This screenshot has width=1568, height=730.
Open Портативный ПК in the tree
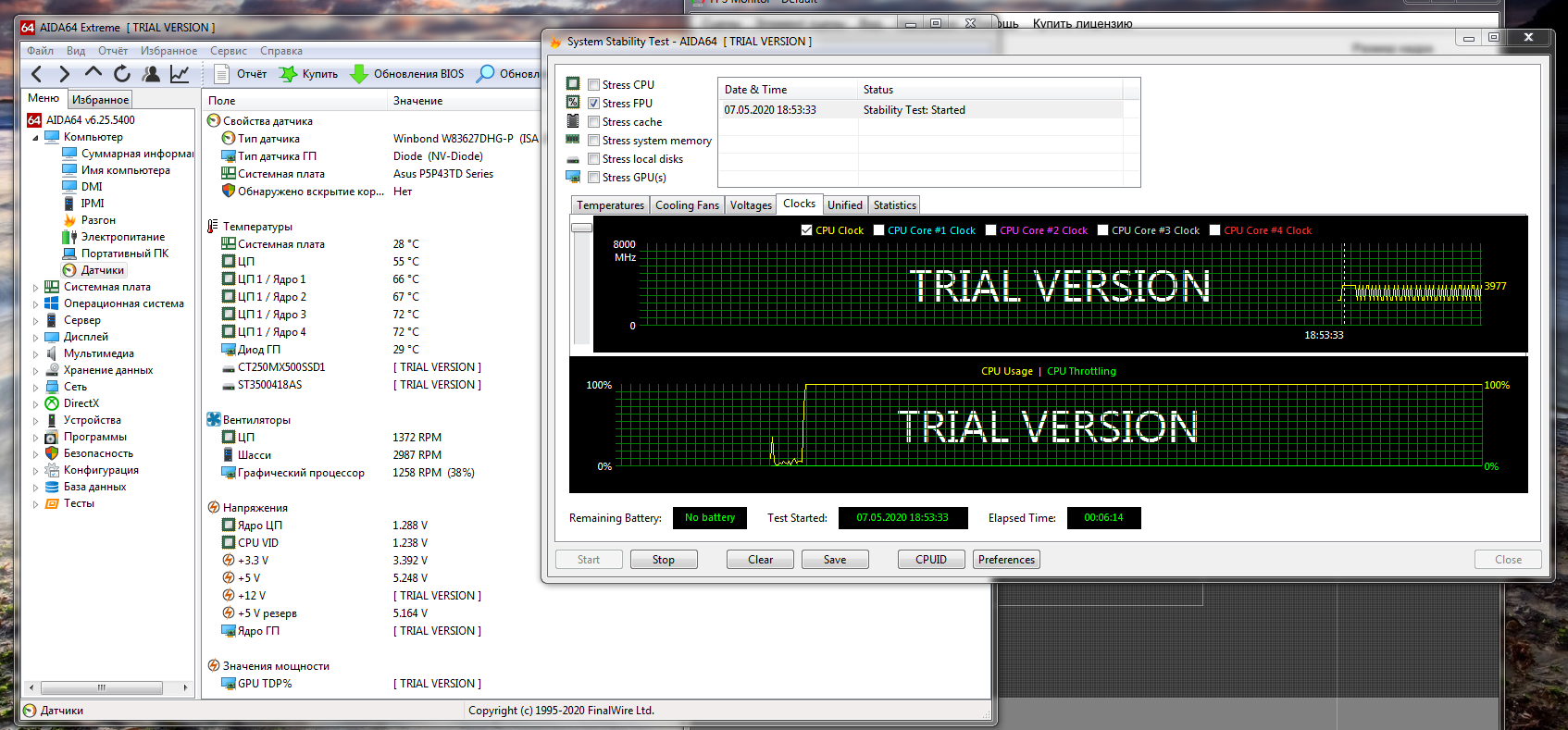coord(116,254)
